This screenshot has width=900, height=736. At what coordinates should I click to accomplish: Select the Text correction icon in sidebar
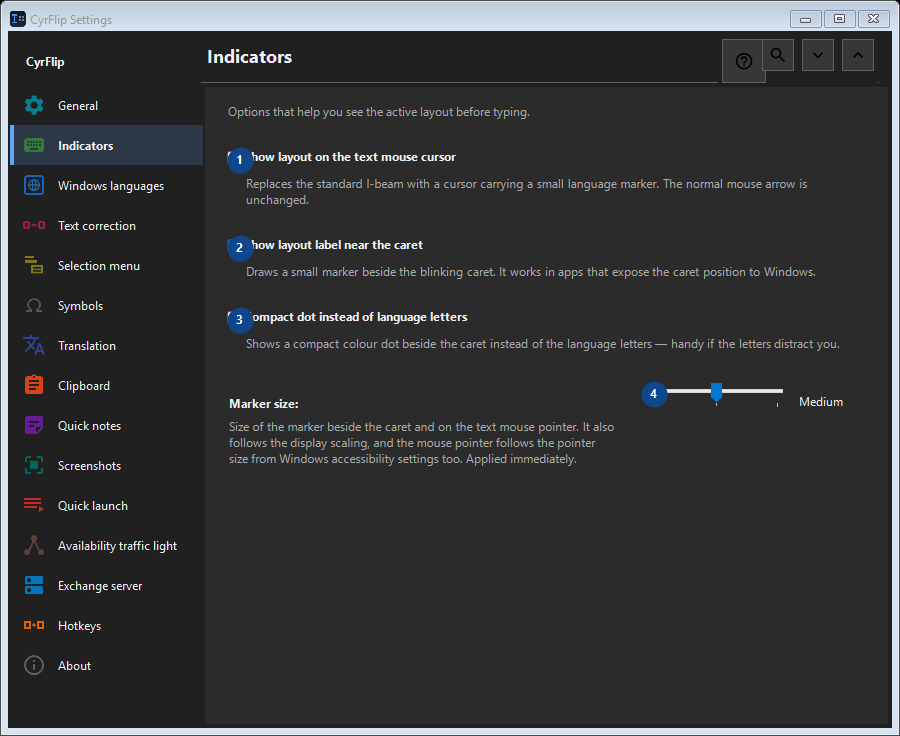pyautogui.click(x=34, y=226)
